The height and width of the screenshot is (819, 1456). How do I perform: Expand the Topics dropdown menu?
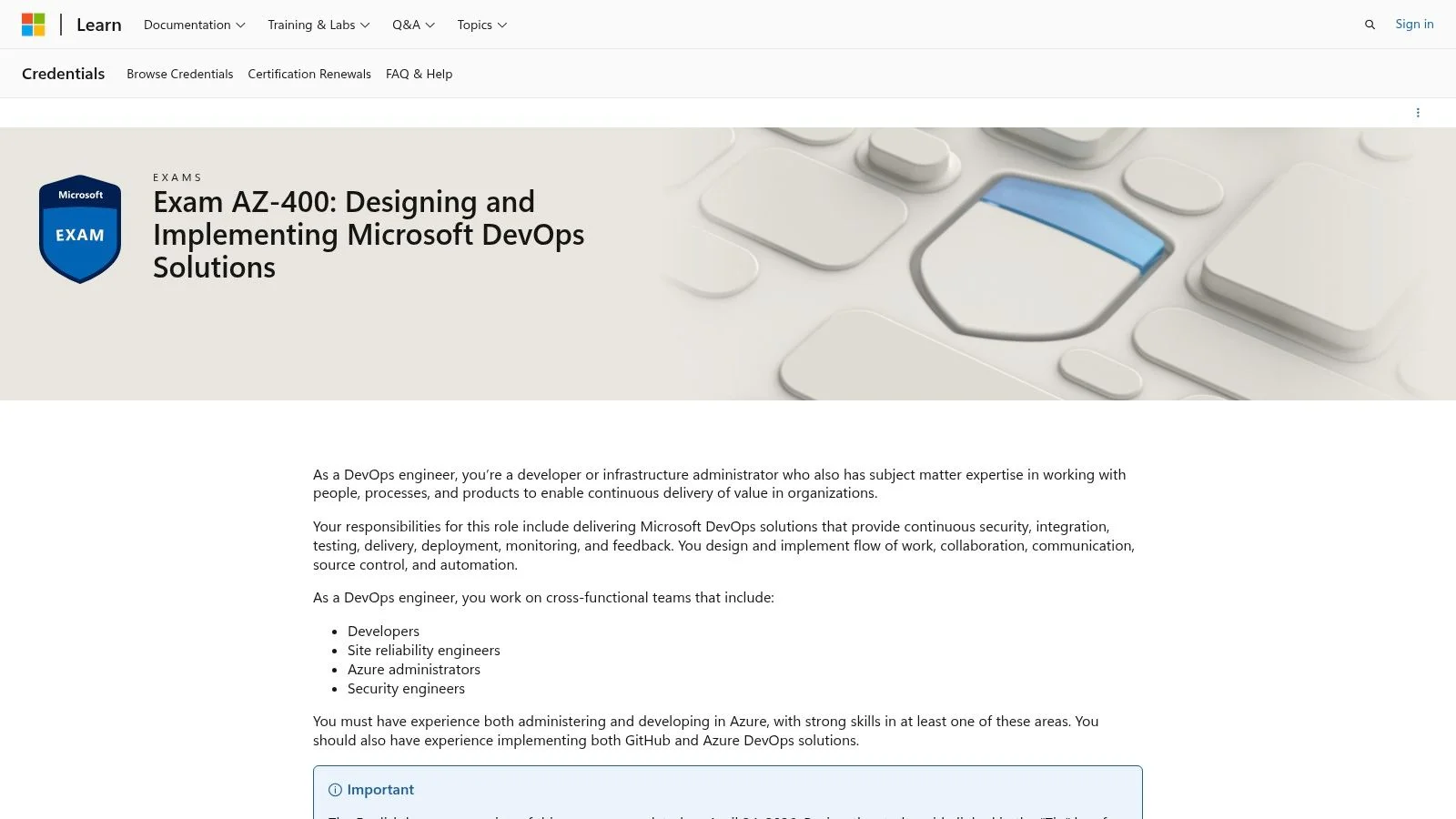pos(482,25)
